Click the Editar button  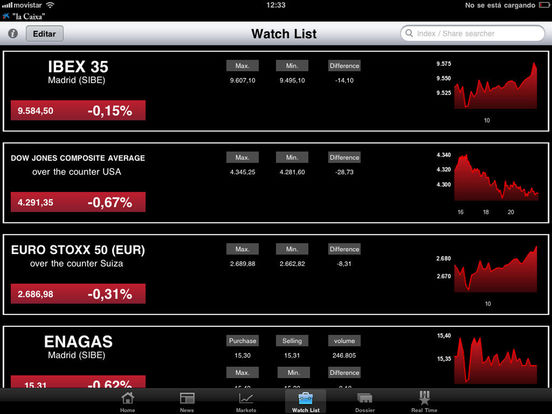(44, 34)
